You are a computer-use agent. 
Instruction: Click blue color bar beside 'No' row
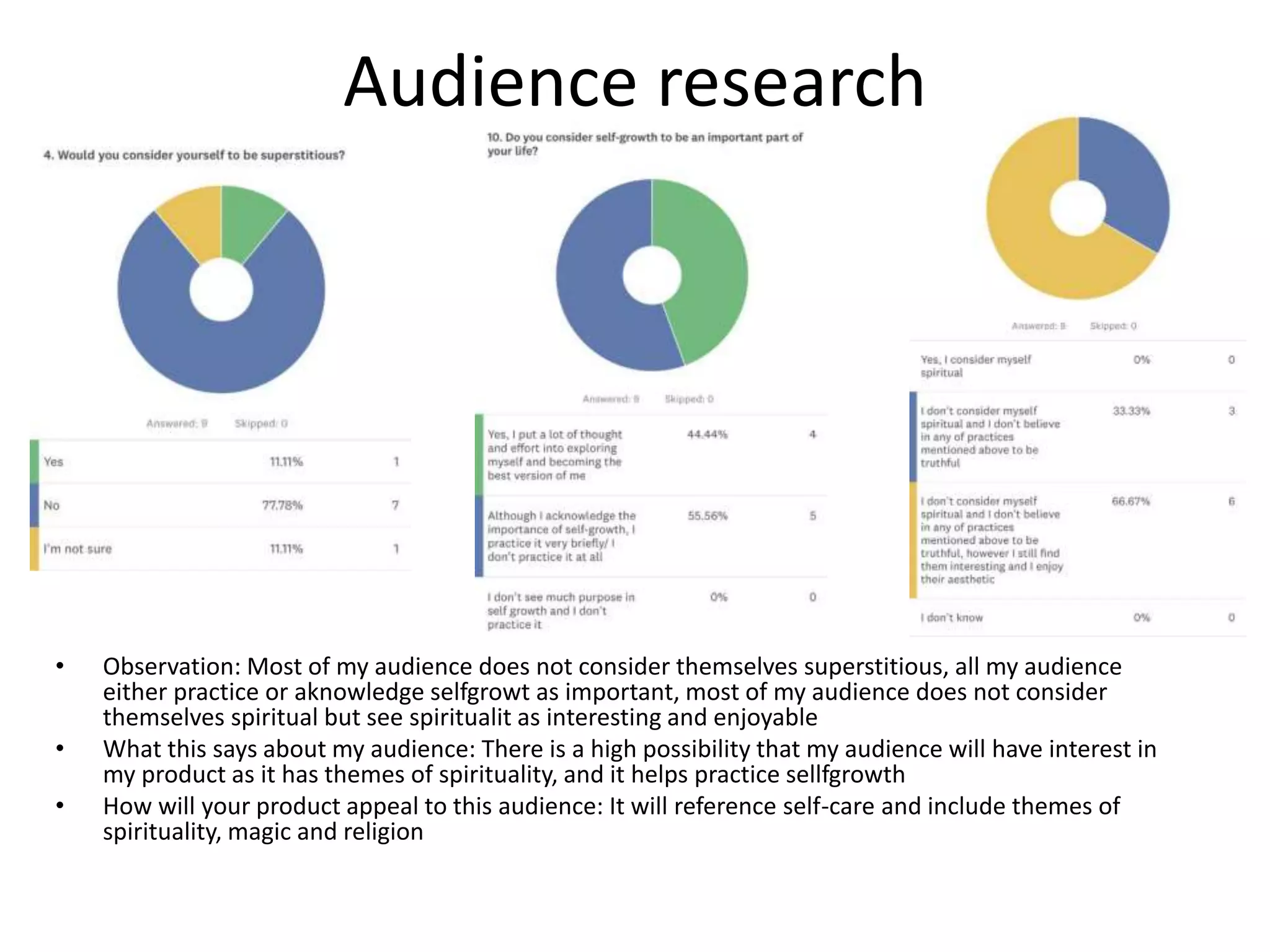pyautogui.click(x=35, y=506)
